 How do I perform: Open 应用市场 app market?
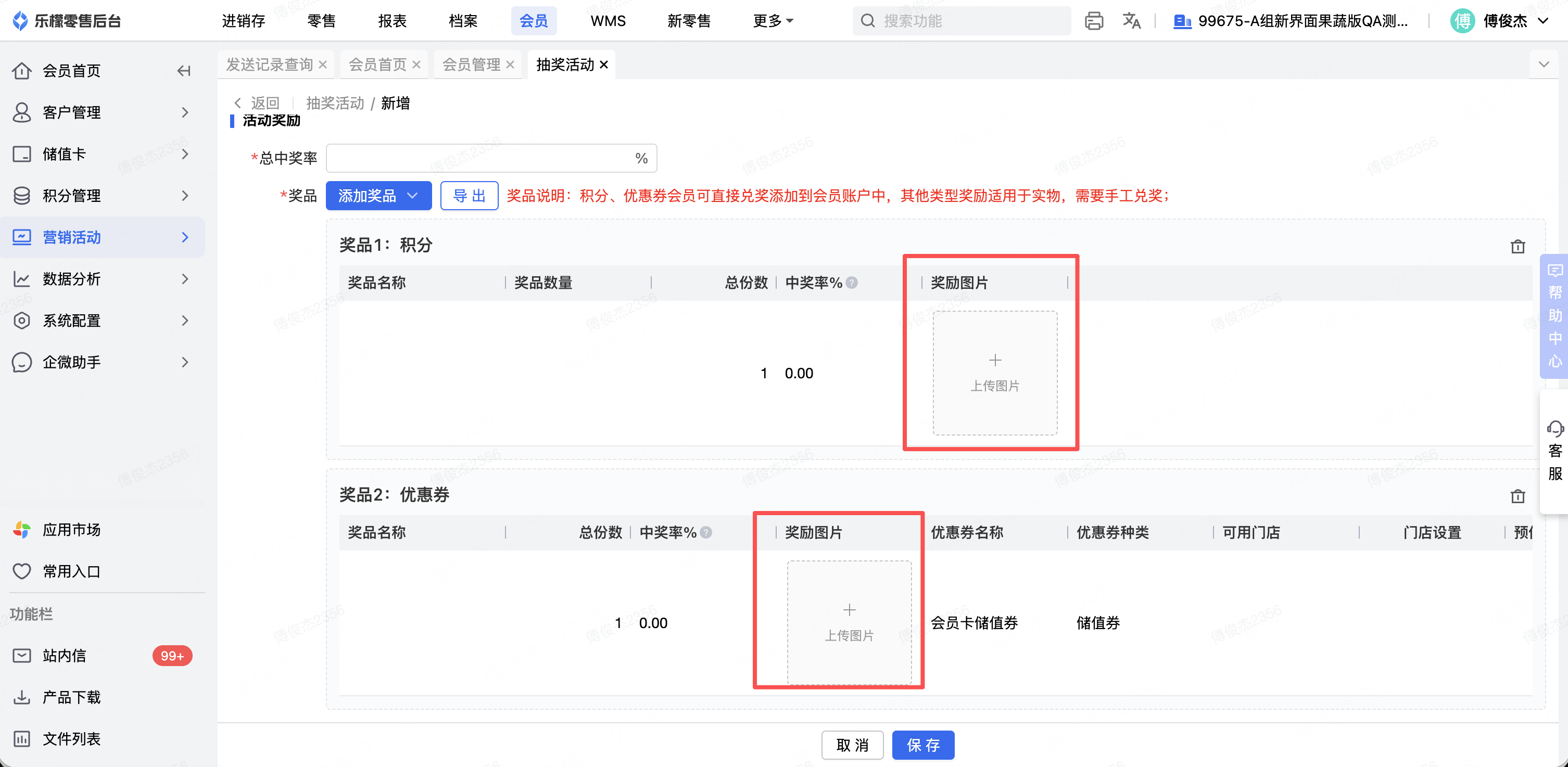pyautogui.click(x=71, y=530)
